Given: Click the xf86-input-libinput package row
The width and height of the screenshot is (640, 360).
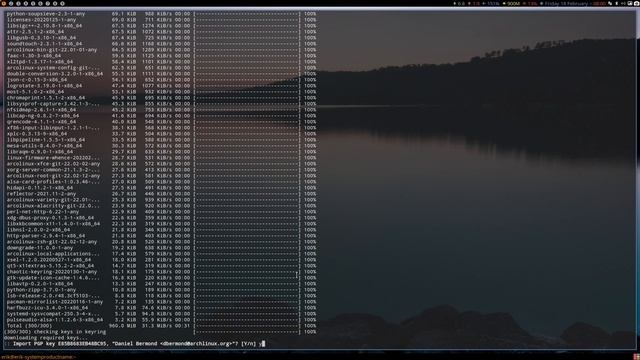Looking at the screenshot, I should (161, 128).
